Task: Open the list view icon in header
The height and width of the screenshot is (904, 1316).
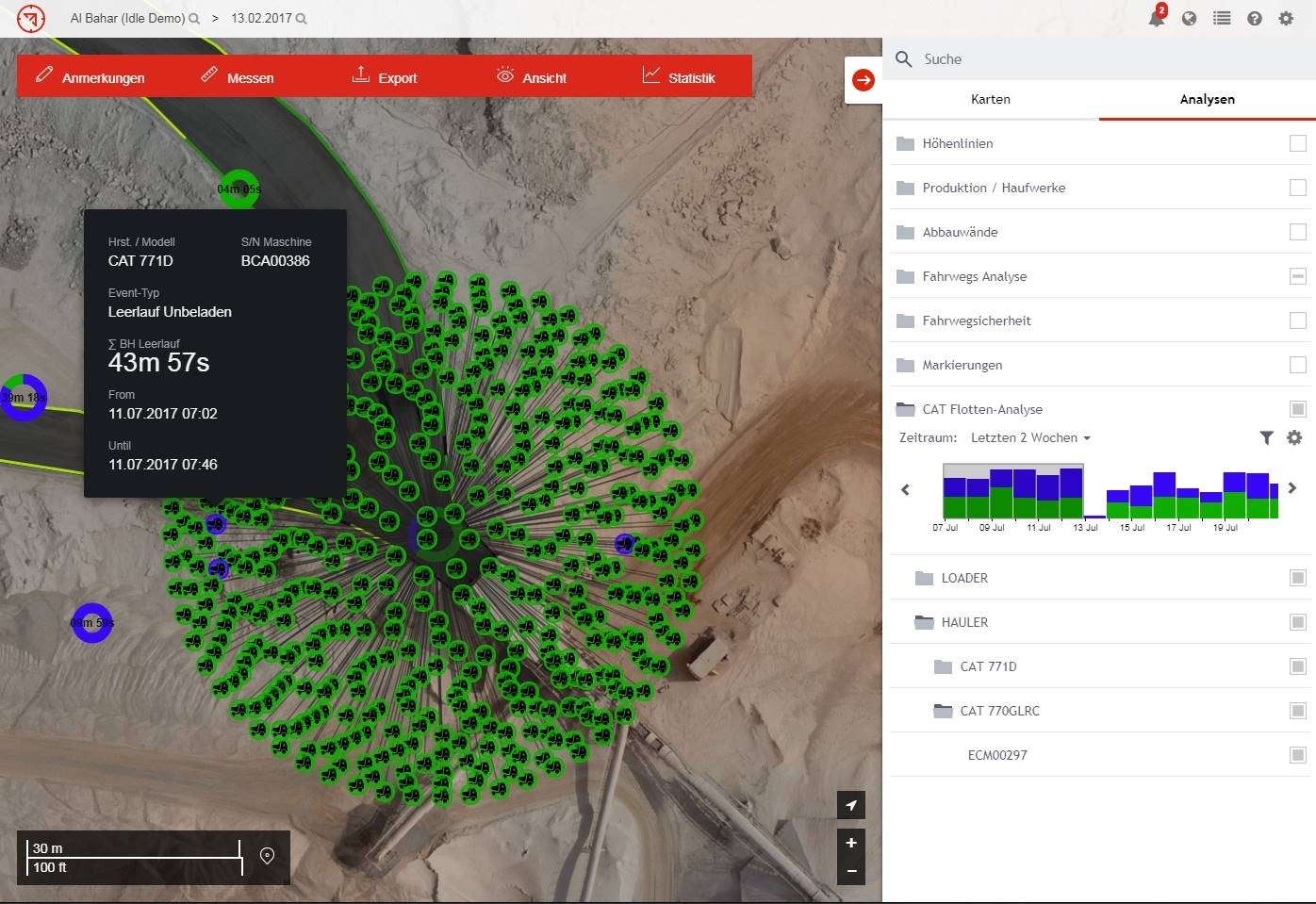Action: tap(1222, 19)
